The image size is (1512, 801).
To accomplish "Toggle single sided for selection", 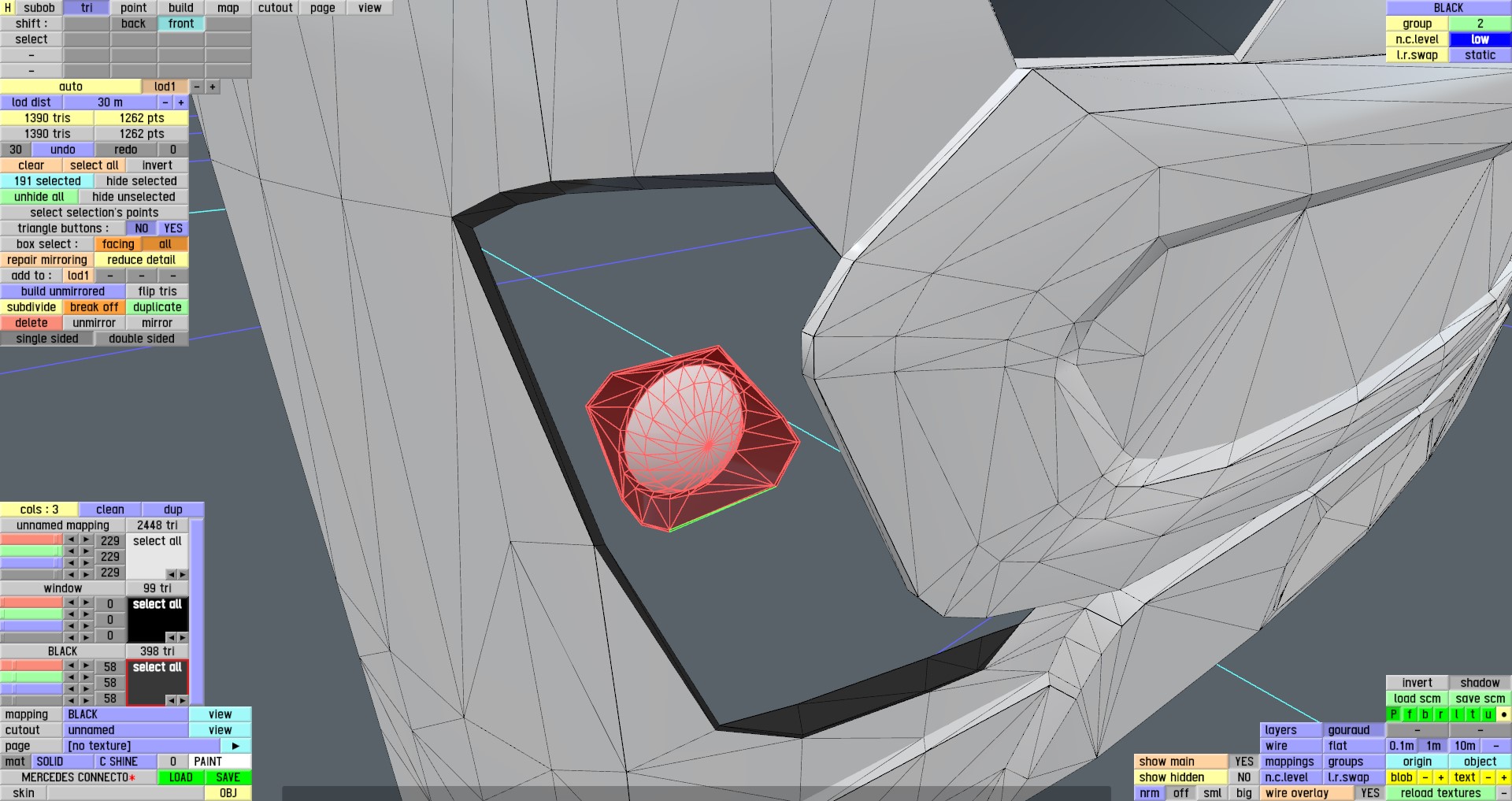I will pyautogui.click(x=47, y=339).
